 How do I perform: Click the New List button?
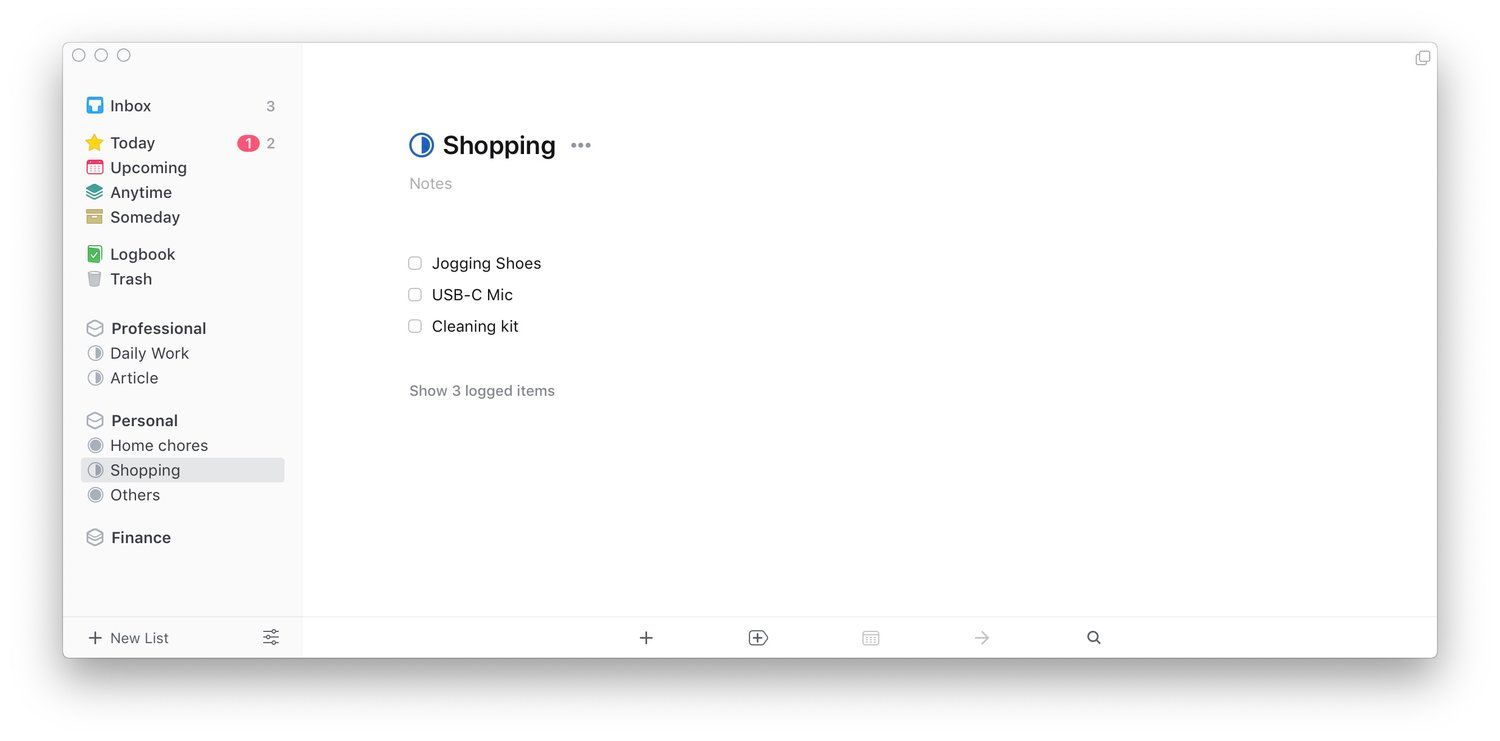[128, 638]
